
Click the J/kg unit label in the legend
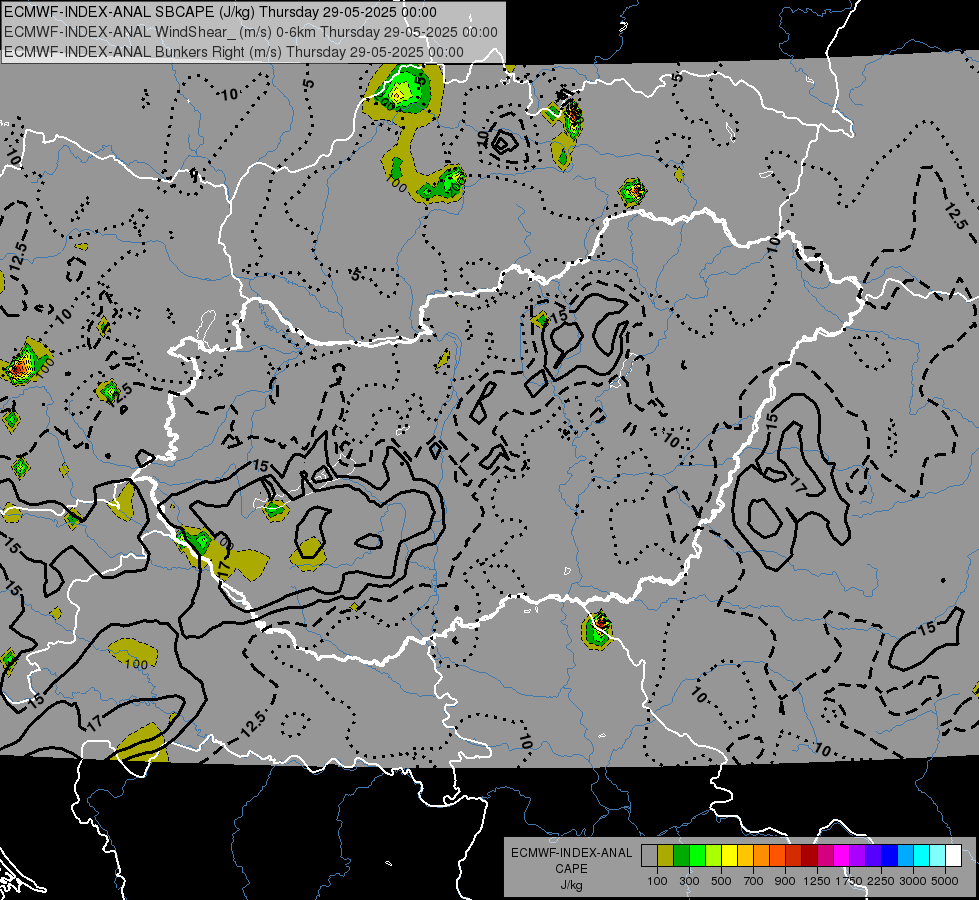tap(571, 885)
